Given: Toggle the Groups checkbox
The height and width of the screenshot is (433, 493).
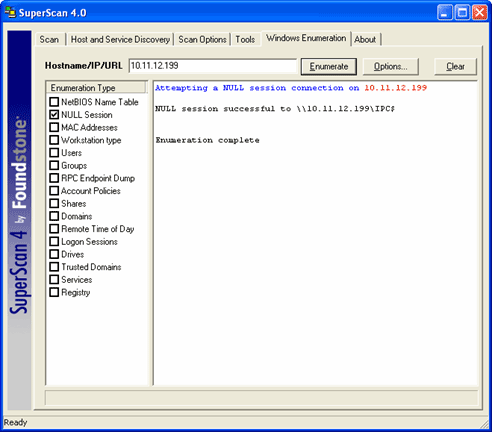Looking at the screenshot, I should click(54, 165).
